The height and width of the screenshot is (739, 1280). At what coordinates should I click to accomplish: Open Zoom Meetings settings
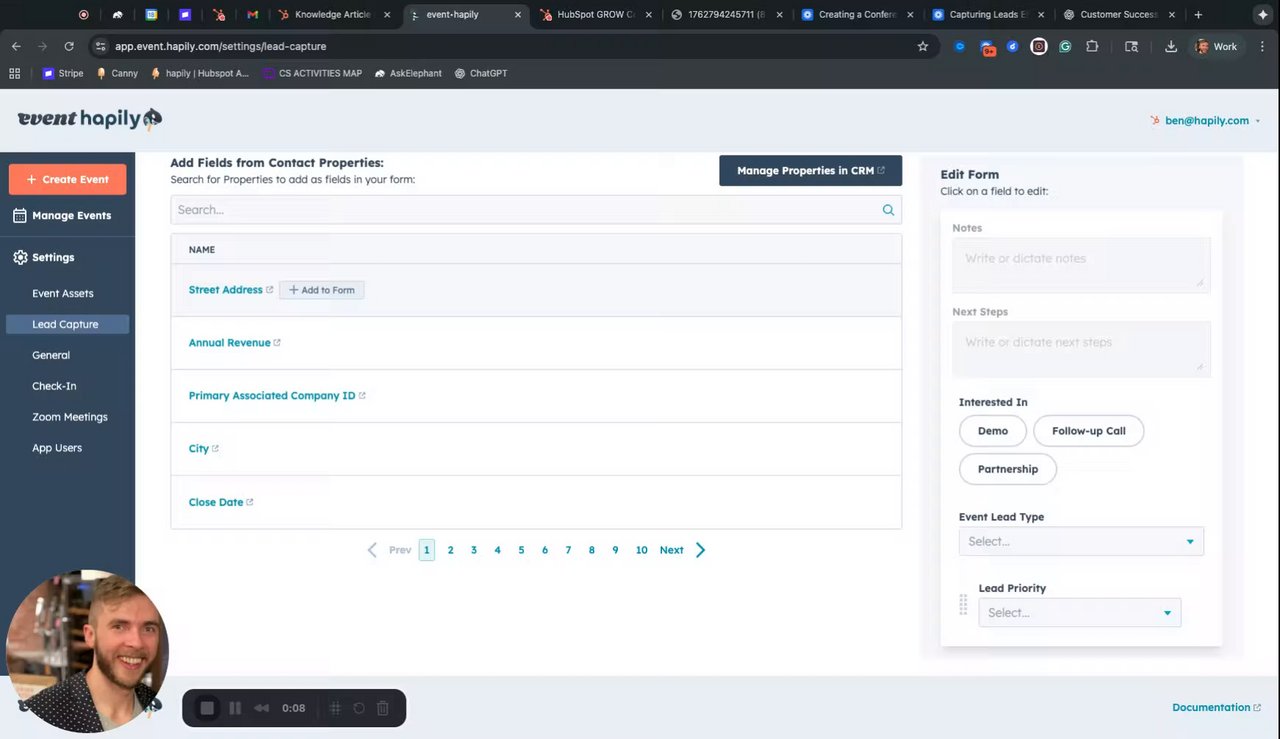[70, 417]
